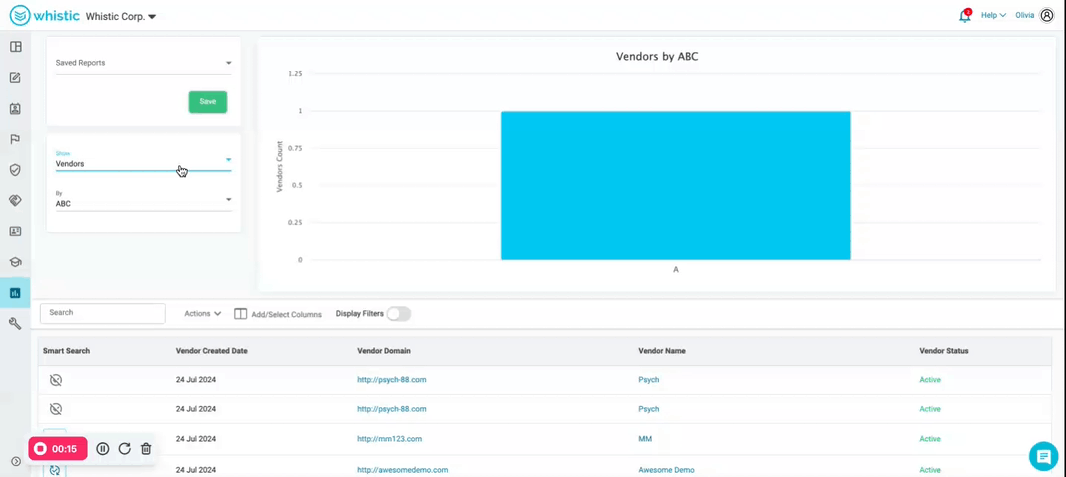
Task: Click Smart Search icon in Awesome Demo row
Action: click(x=55, y=470)
